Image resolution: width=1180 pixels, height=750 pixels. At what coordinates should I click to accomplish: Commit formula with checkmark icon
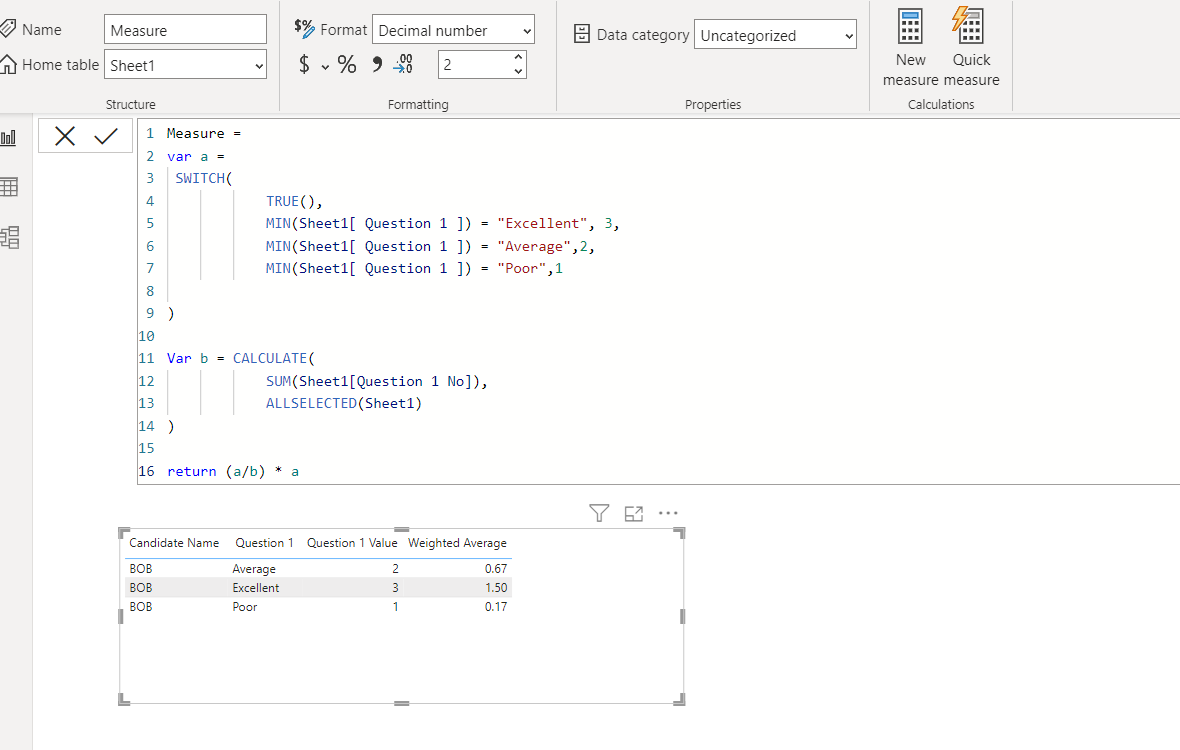coord(106,136)
